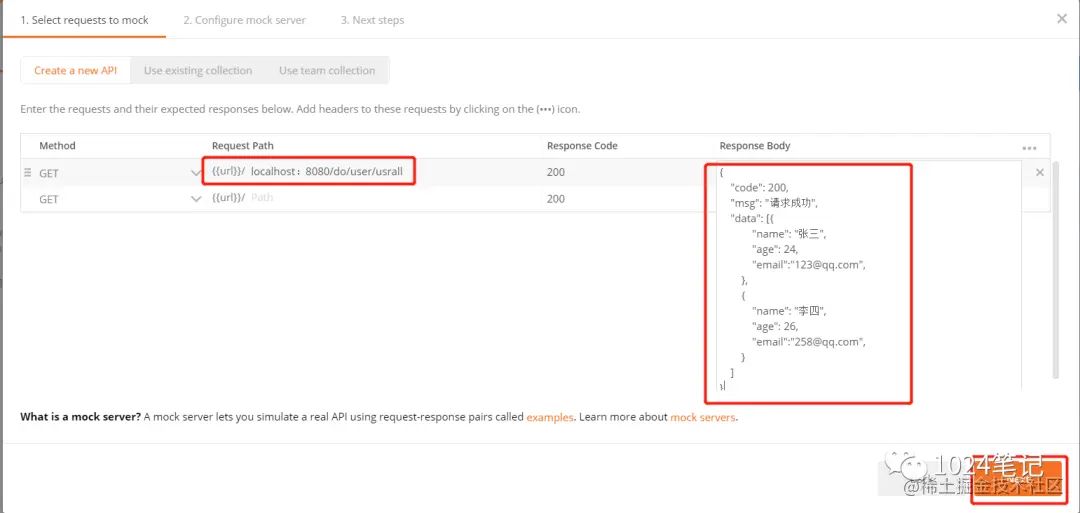This screenshot has width=1080, height=513.
Task: Go to Configure mock server step
Action: (245, 20)
